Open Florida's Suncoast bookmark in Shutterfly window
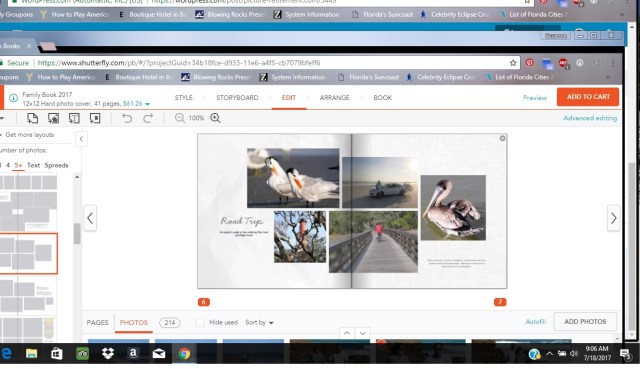Viewport: 640px width, 369px height. click(x=369, y=77)
